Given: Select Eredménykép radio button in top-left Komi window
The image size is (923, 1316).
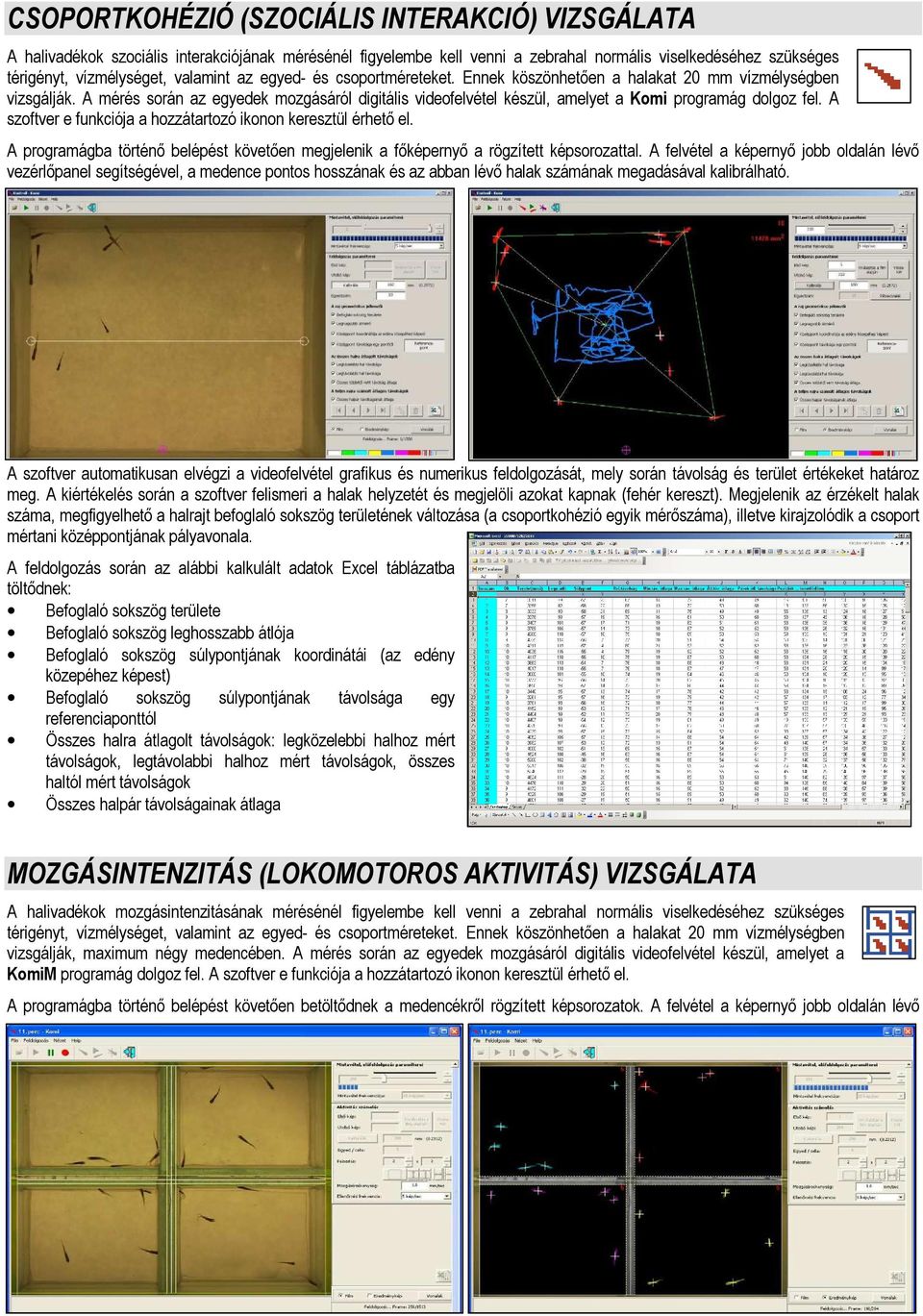Looking at the screenshot, I should click(362, 429).
